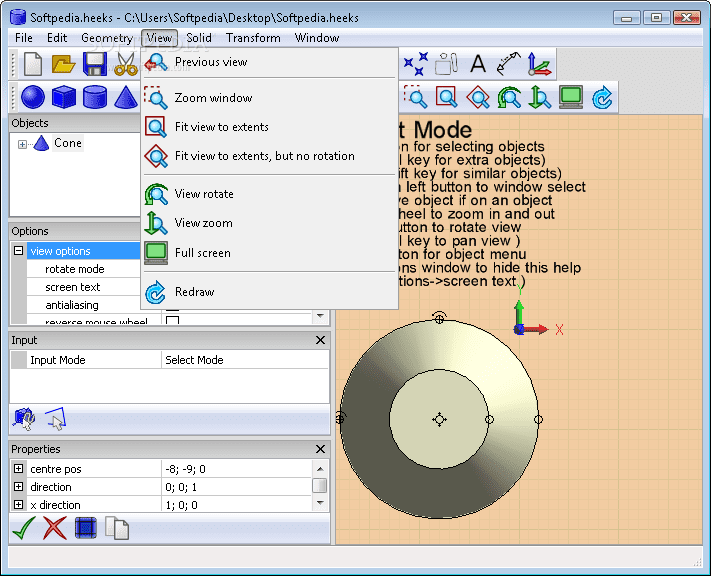Click the Redraw icon in the toolbar
Screen dimensions: 711x576
[602, 97]
